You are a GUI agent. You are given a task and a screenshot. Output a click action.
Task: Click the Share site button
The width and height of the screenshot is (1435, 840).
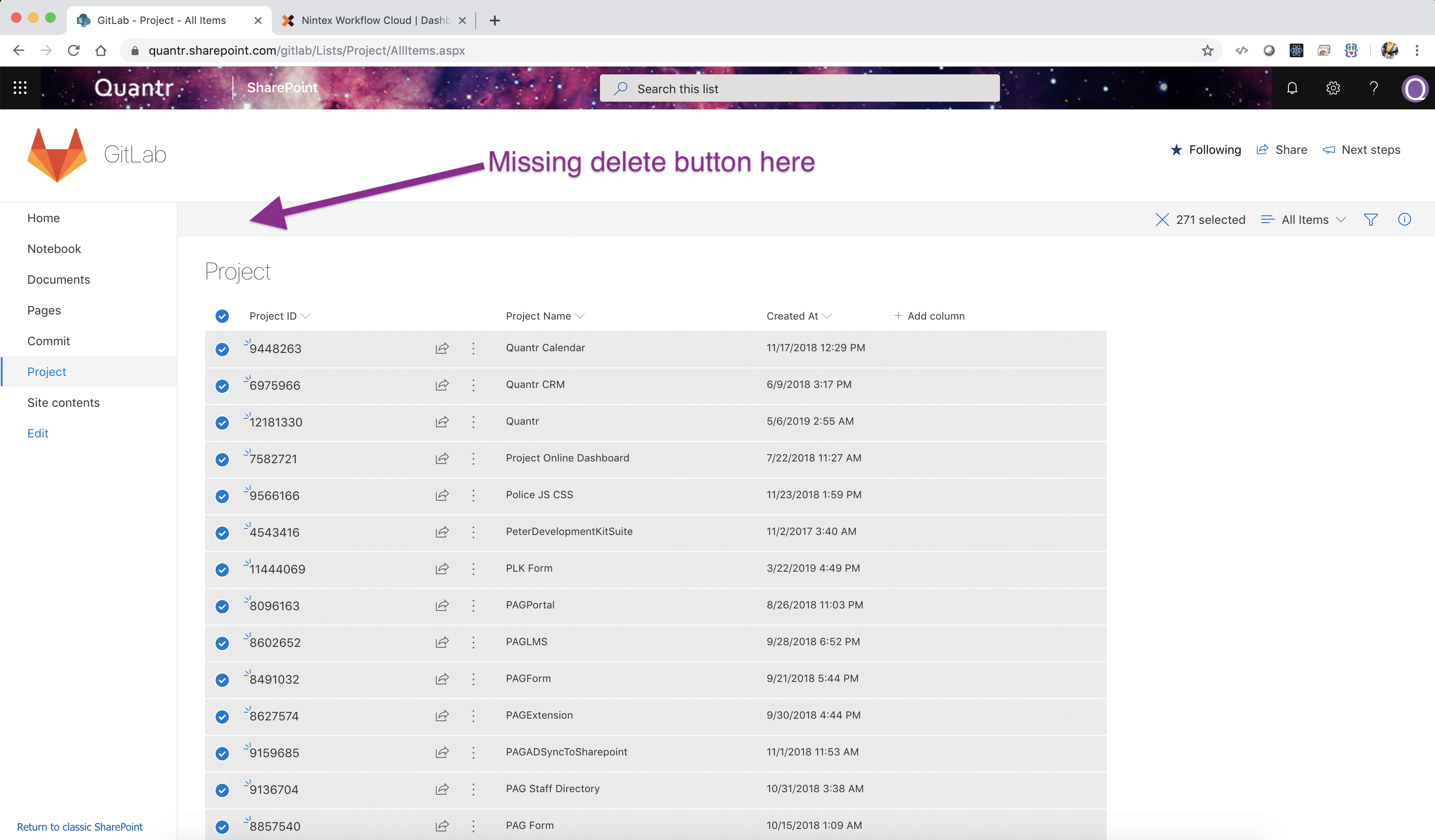tap(1281, 150)
